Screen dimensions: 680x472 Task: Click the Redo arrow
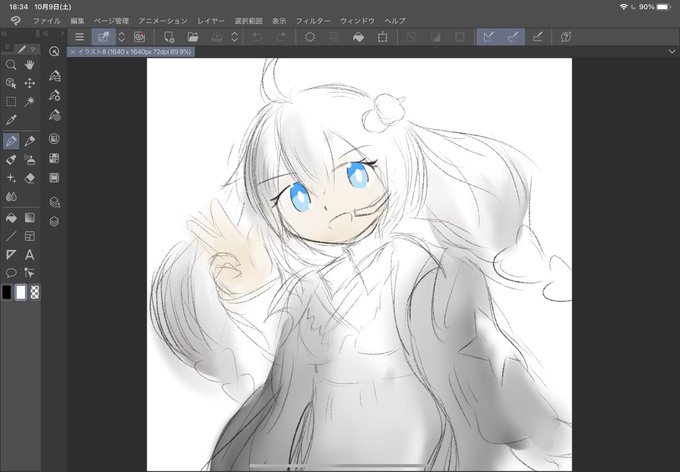[x=281, y=37]
